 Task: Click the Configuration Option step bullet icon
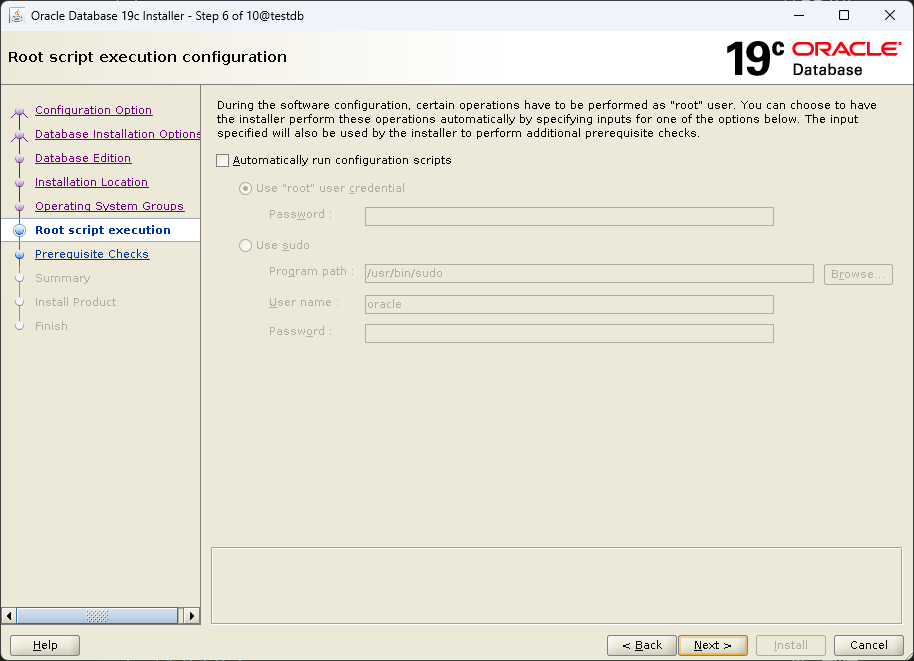pyautogui.click(x=20, y=111)
